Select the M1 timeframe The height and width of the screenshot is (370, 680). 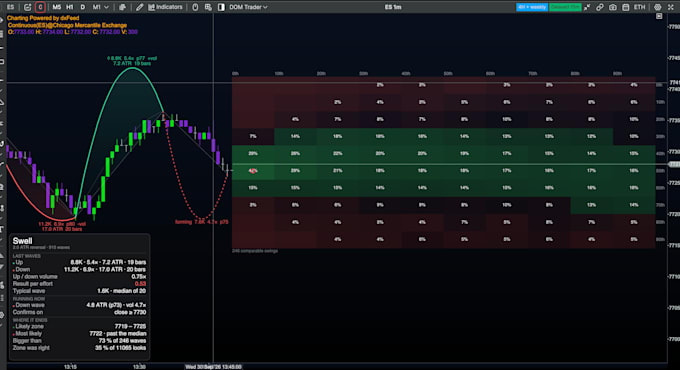click(96, 7)
